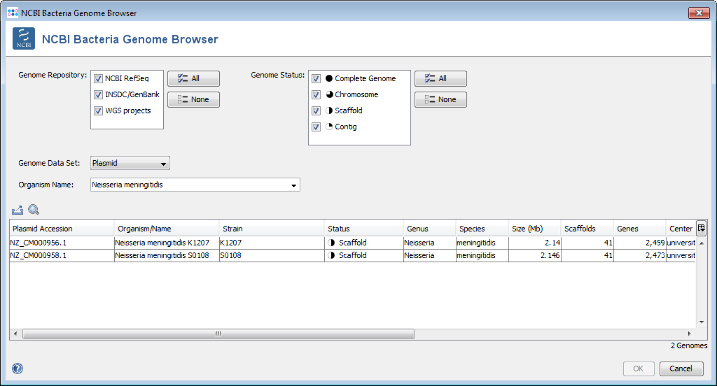Sort by Size (Mb) column header

[x=535, y=228]
